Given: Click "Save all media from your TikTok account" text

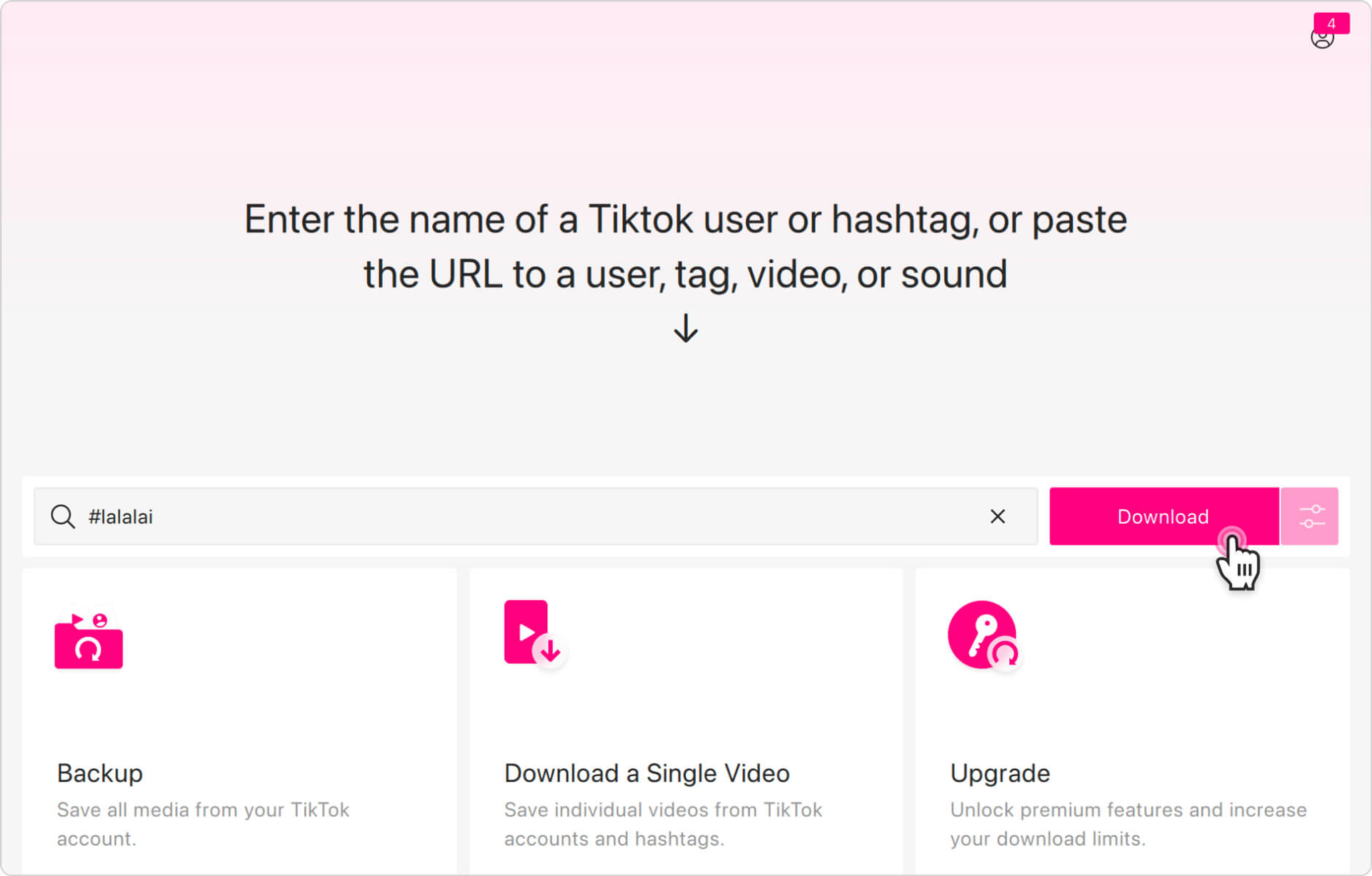Looking at the screenshot, I should point(203,823).
